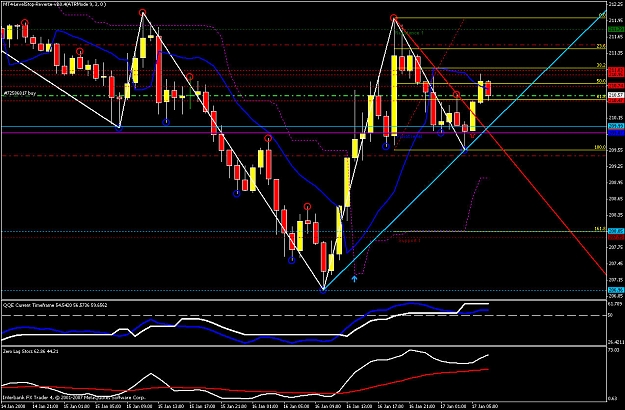
Task: Click the Stoch scale value 73.00
Action: click(x=615, y=350)
